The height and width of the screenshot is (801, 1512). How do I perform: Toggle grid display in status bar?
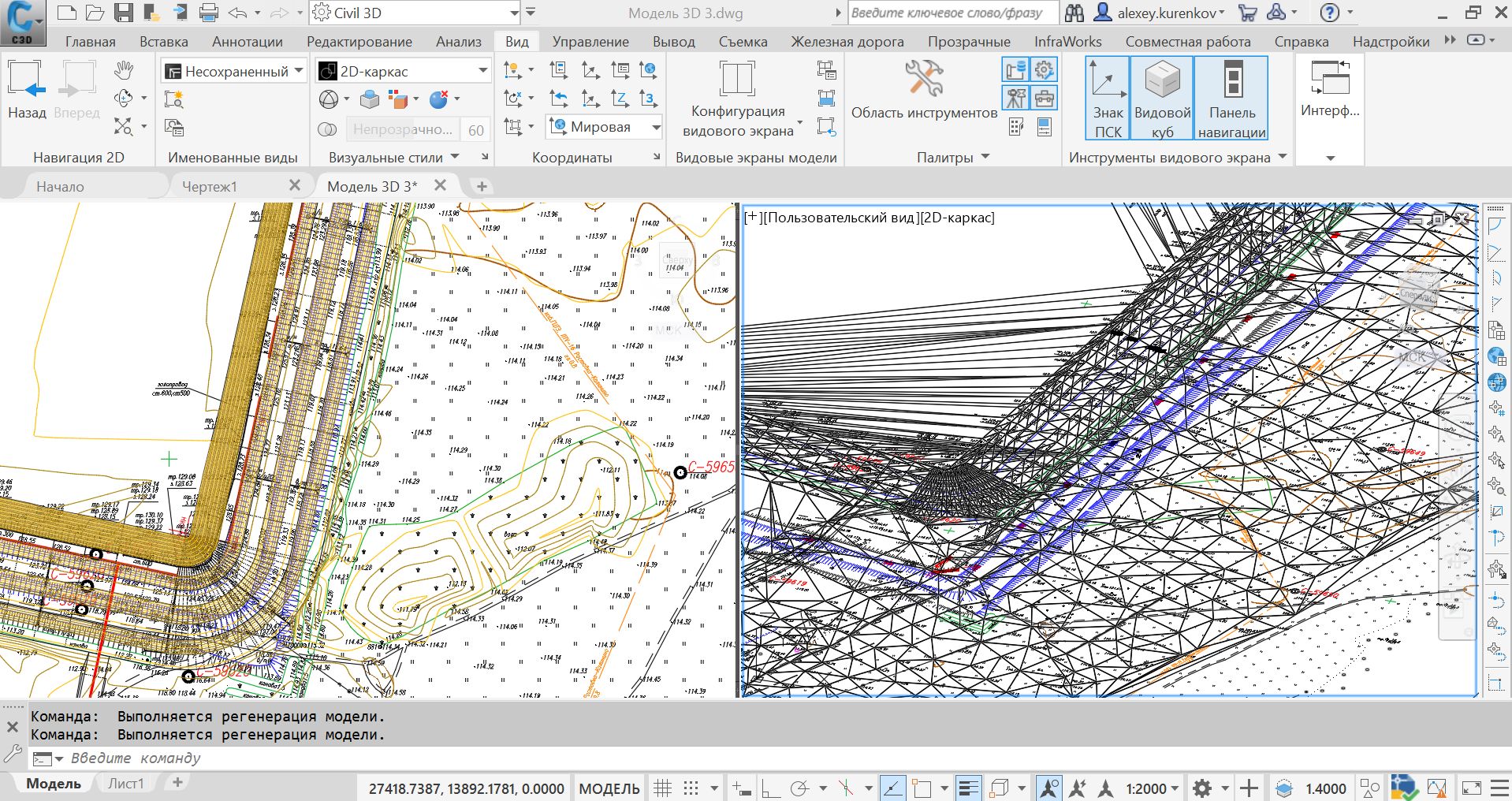tap(663, 788)
